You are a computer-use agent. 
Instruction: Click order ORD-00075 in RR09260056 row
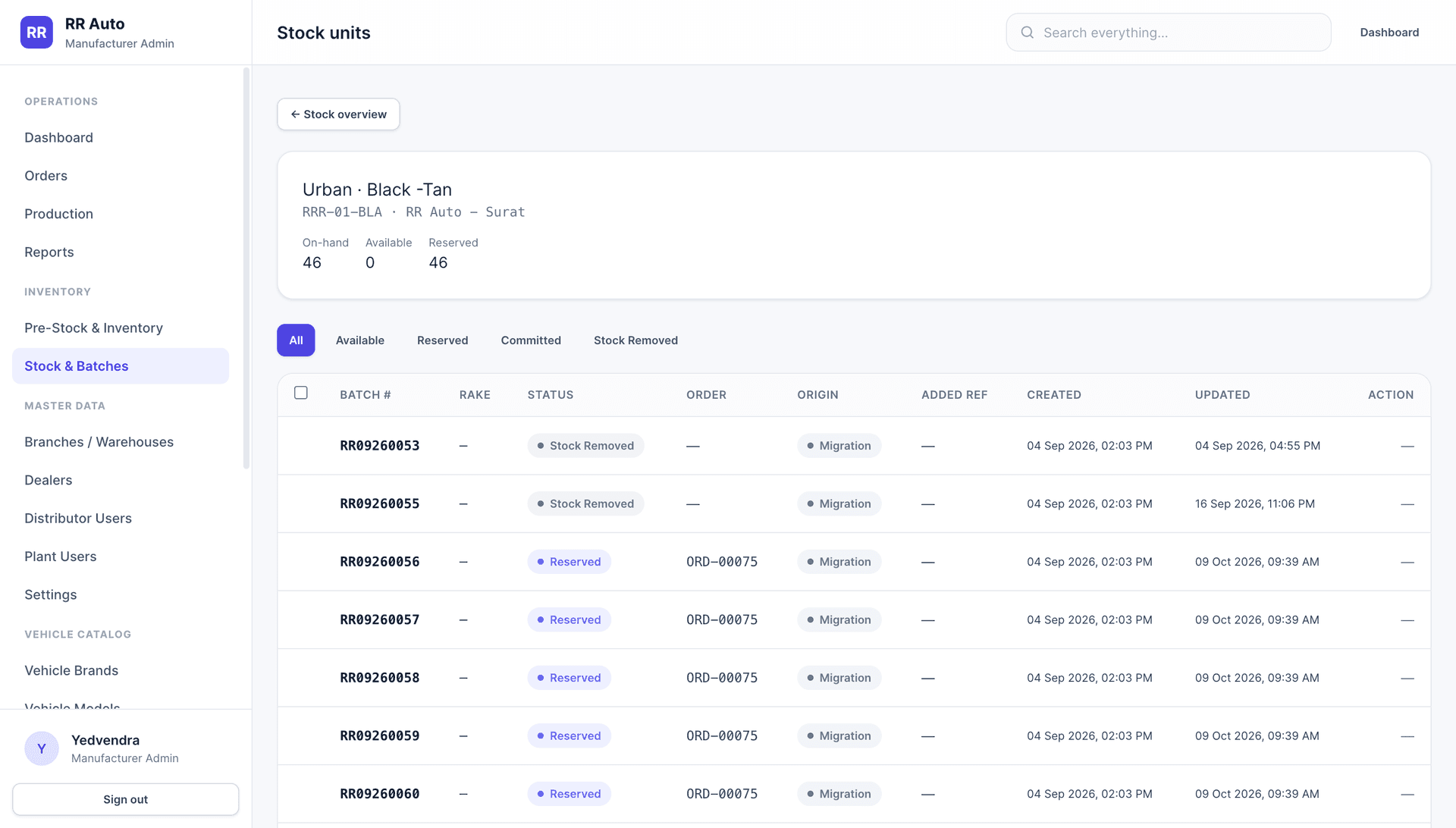[722, 562]
